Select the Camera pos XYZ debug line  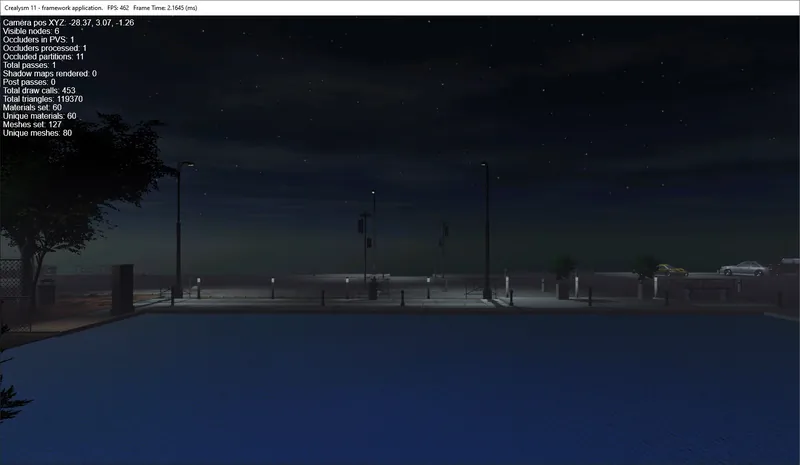[68, 22]
